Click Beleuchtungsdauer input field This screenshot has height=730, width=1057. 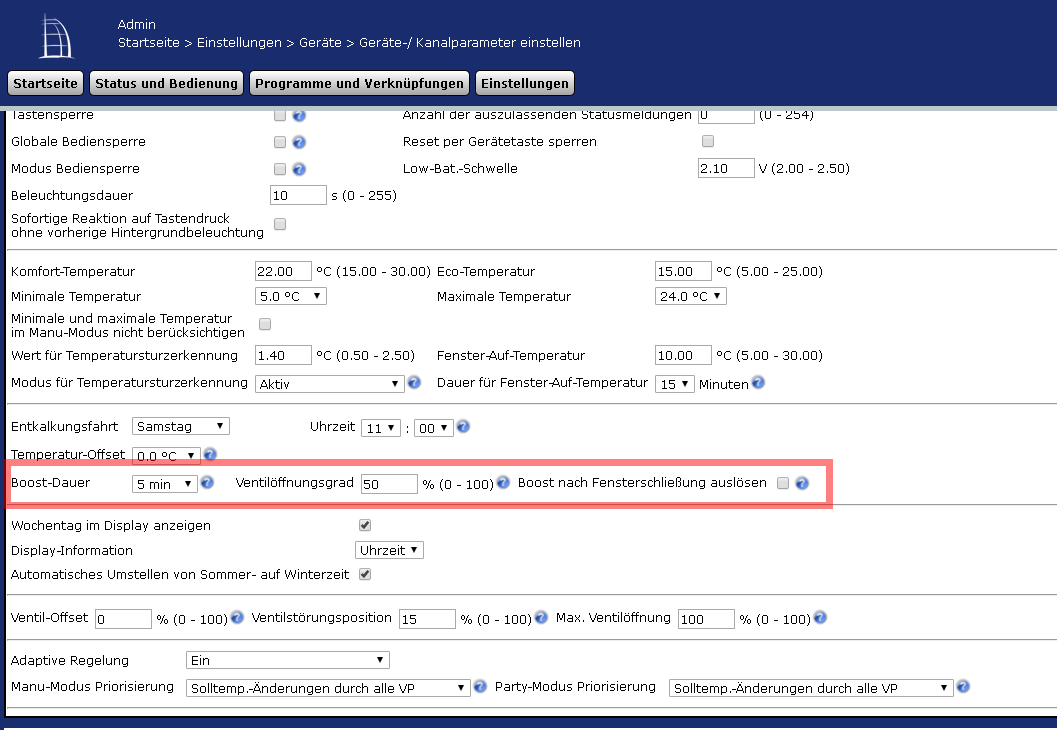[x=298, y=195]
